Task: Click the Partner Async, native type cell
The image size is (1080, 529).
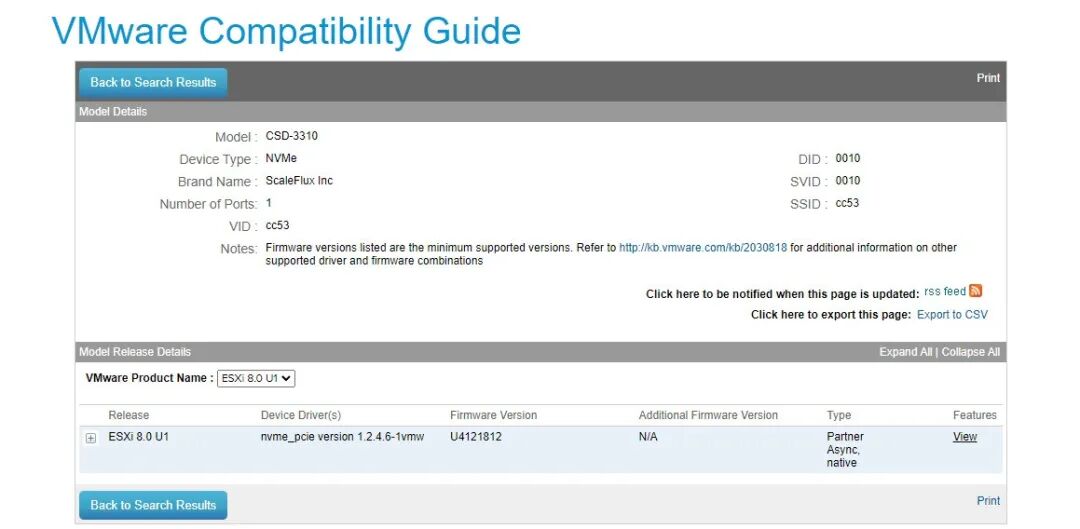Action: [x=845, y=450]
